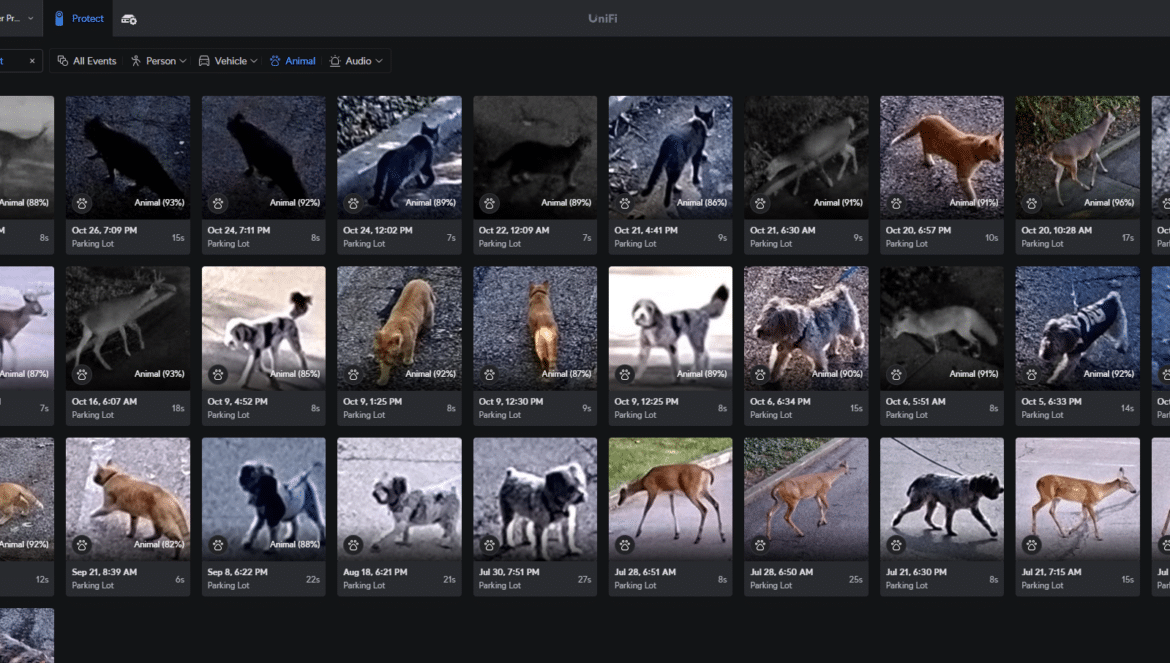Open the Jul 21, 7:15 AM deer event

point(1077,499)
